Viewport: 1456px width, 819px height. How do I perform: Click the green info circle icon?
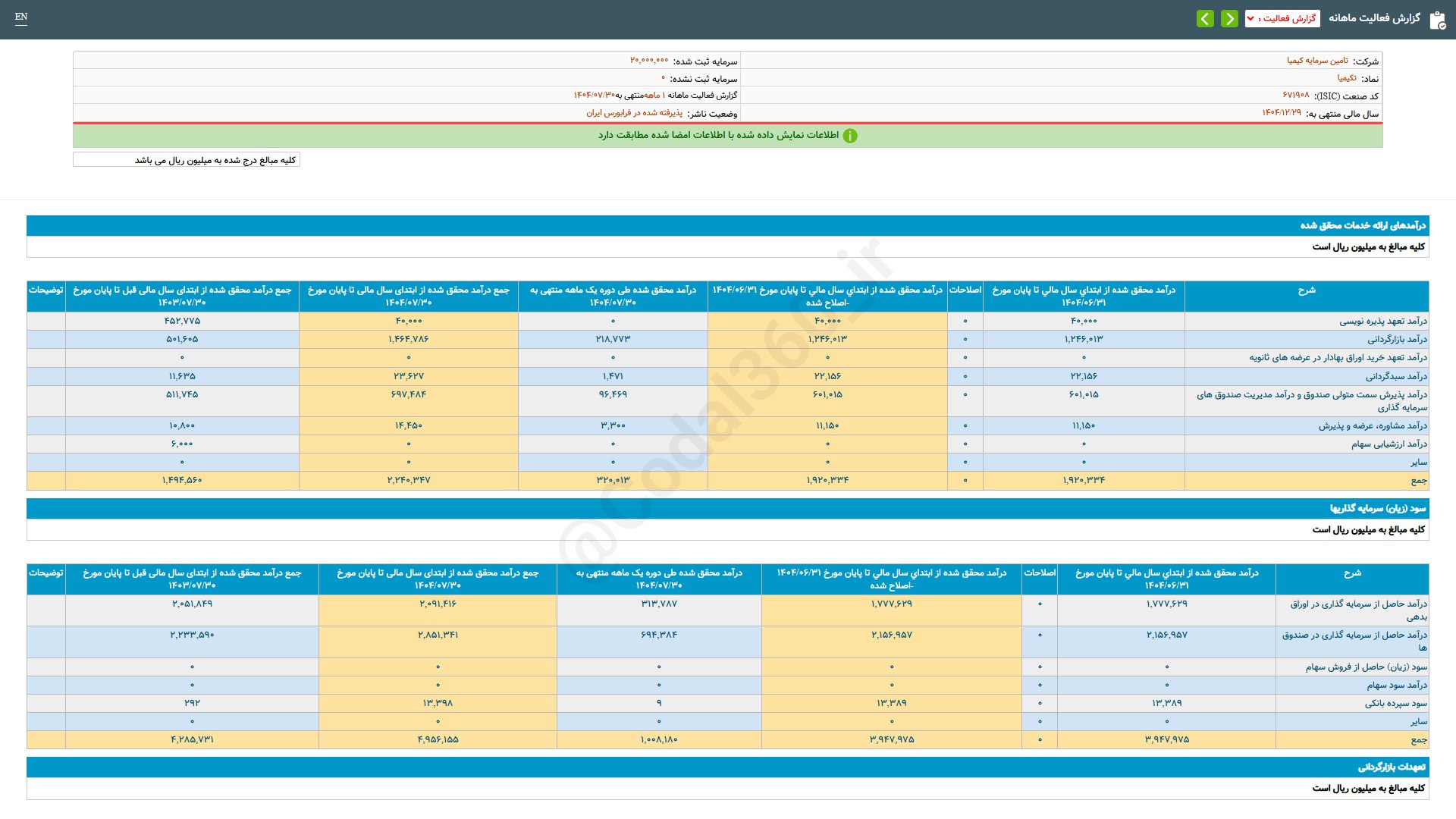850,136
